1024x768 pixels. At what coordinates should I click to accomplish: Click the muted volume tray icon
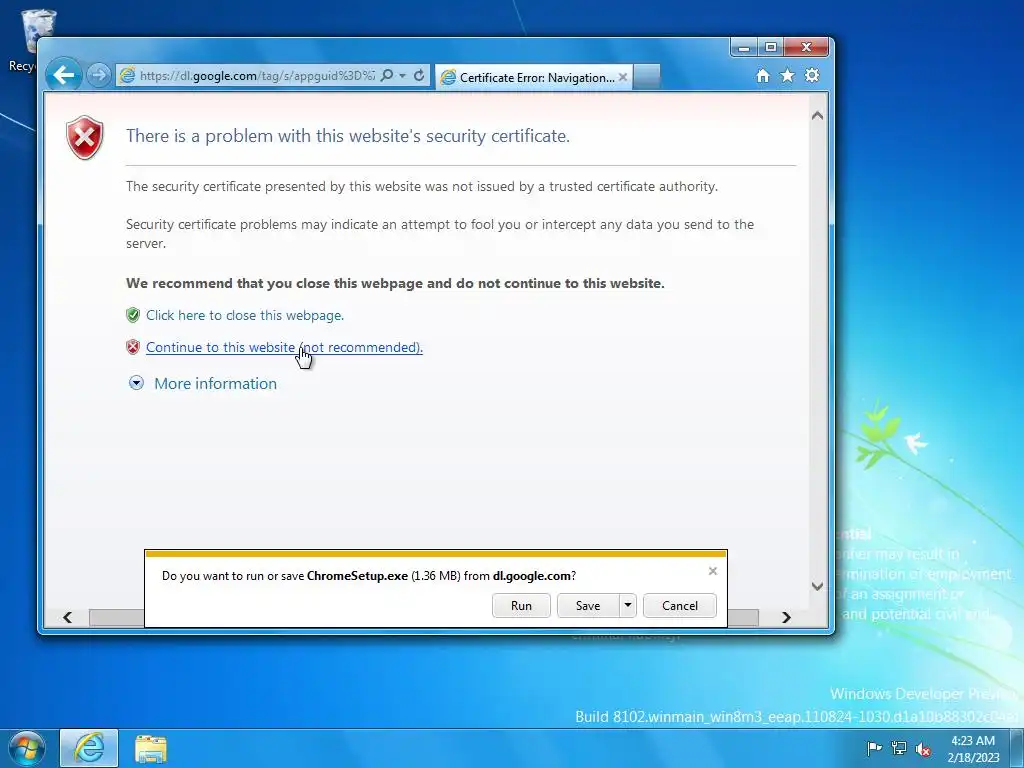click(x=923, y=748)
